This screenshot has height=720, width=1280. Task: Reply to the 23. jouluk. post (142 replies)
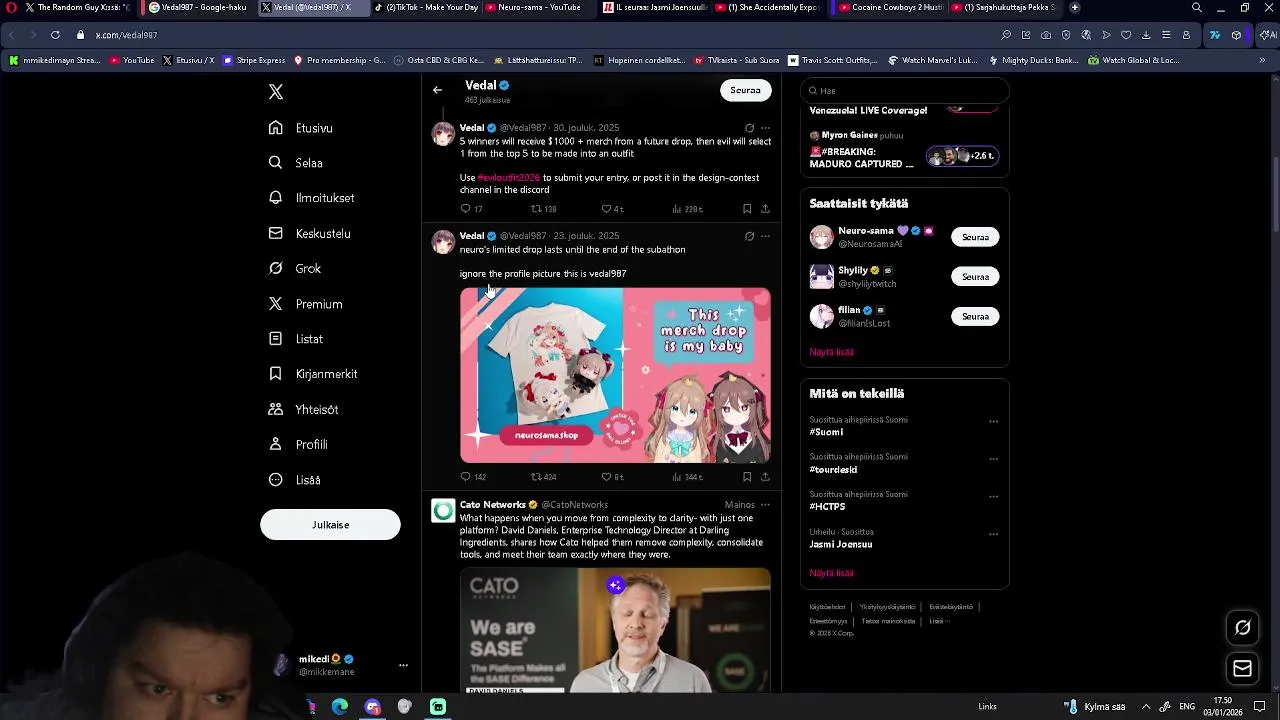[473, 477]
